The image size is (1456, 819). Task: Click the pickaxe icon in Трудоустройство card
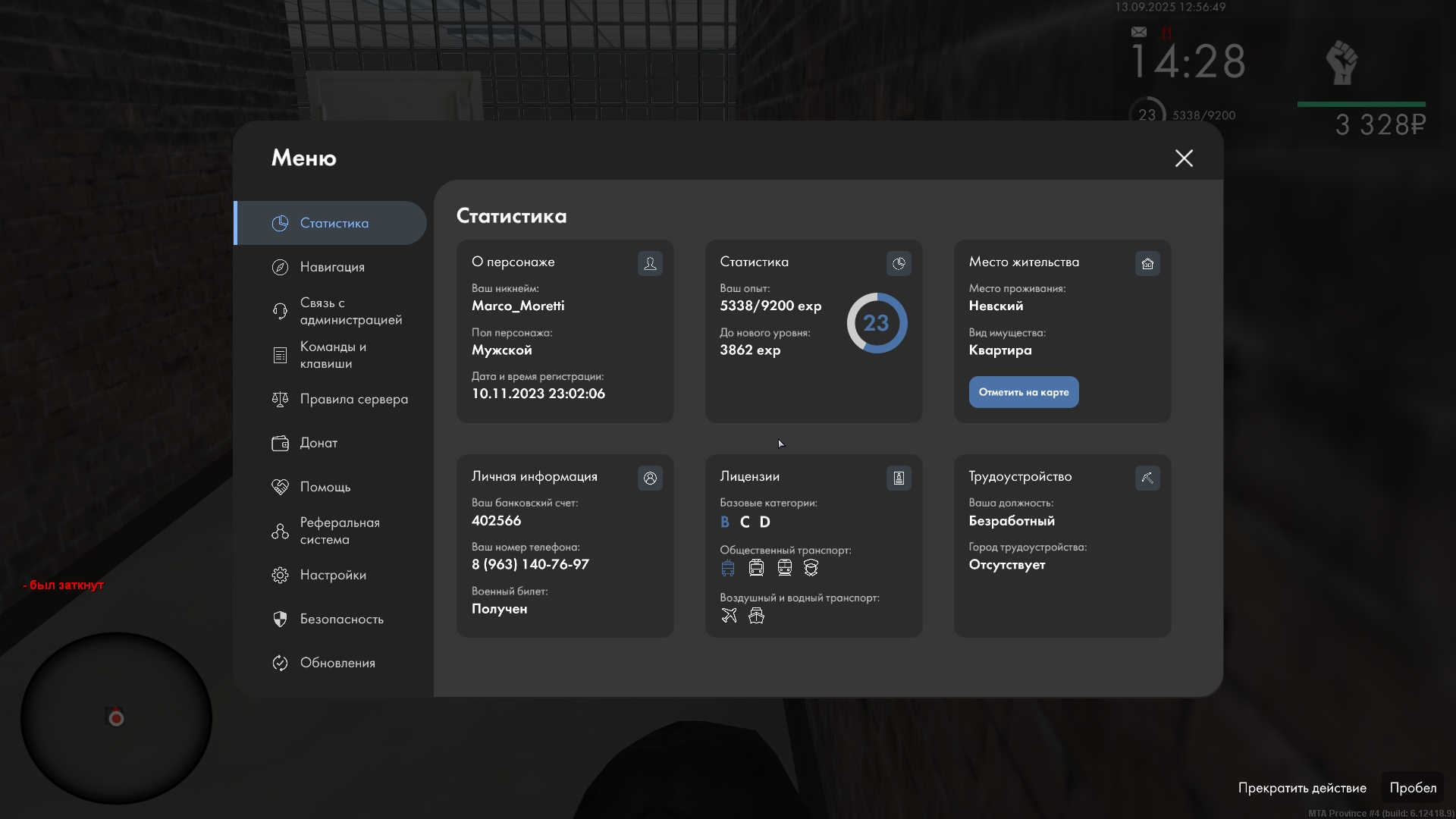[1147, 478]
